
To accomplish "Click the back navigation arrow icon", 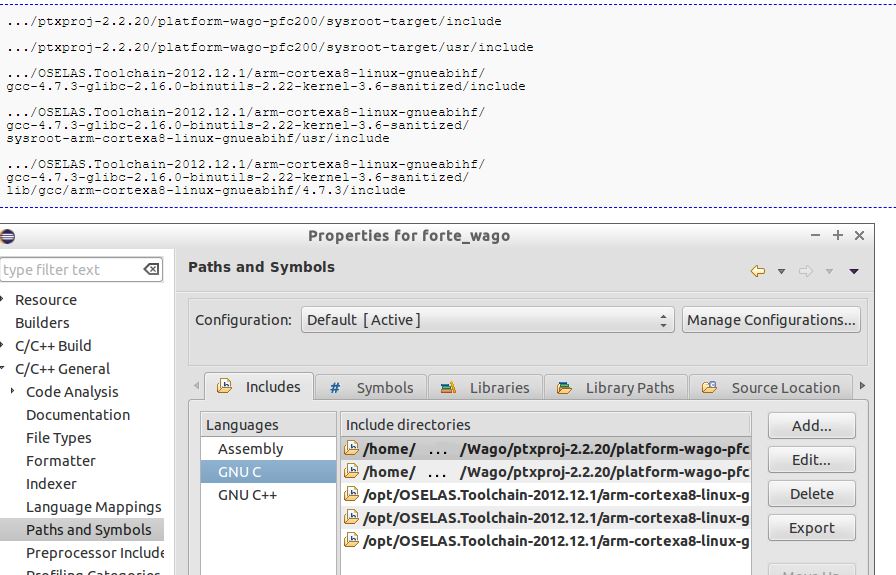I will click(758, 271).
